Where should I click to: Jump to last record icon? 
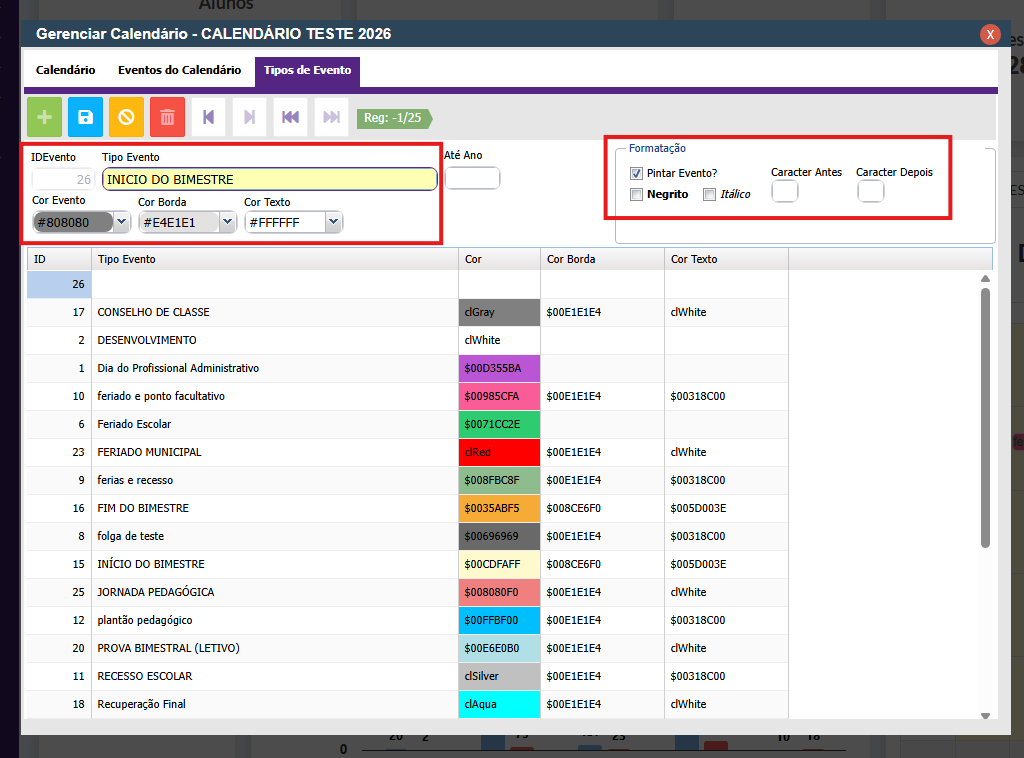(x=331, y=117)
